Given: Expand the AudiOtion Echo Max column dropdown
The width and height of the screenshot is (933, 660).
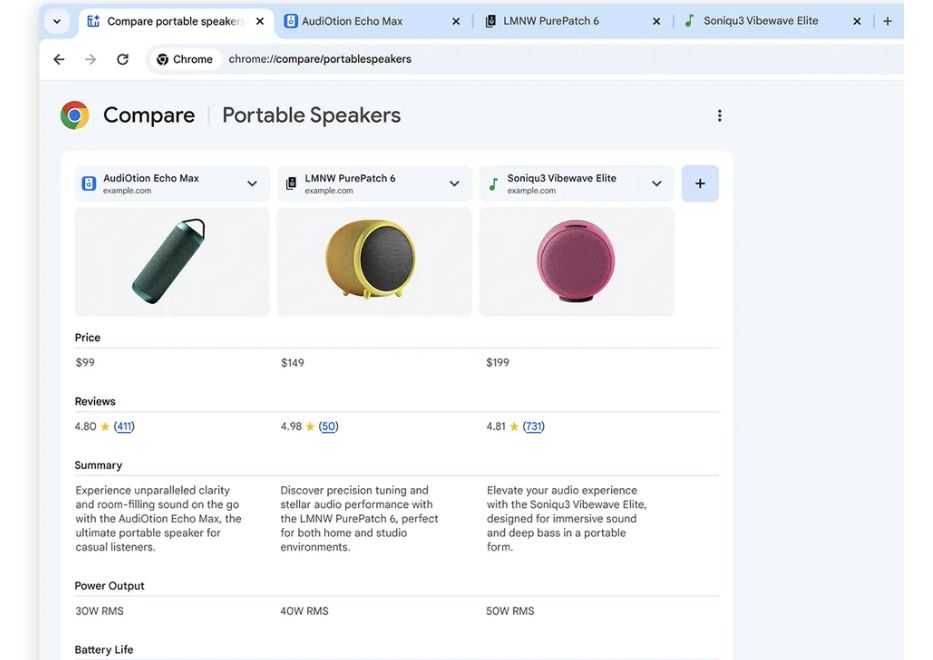Looking at the screenshot, I should tap(252, 184).
